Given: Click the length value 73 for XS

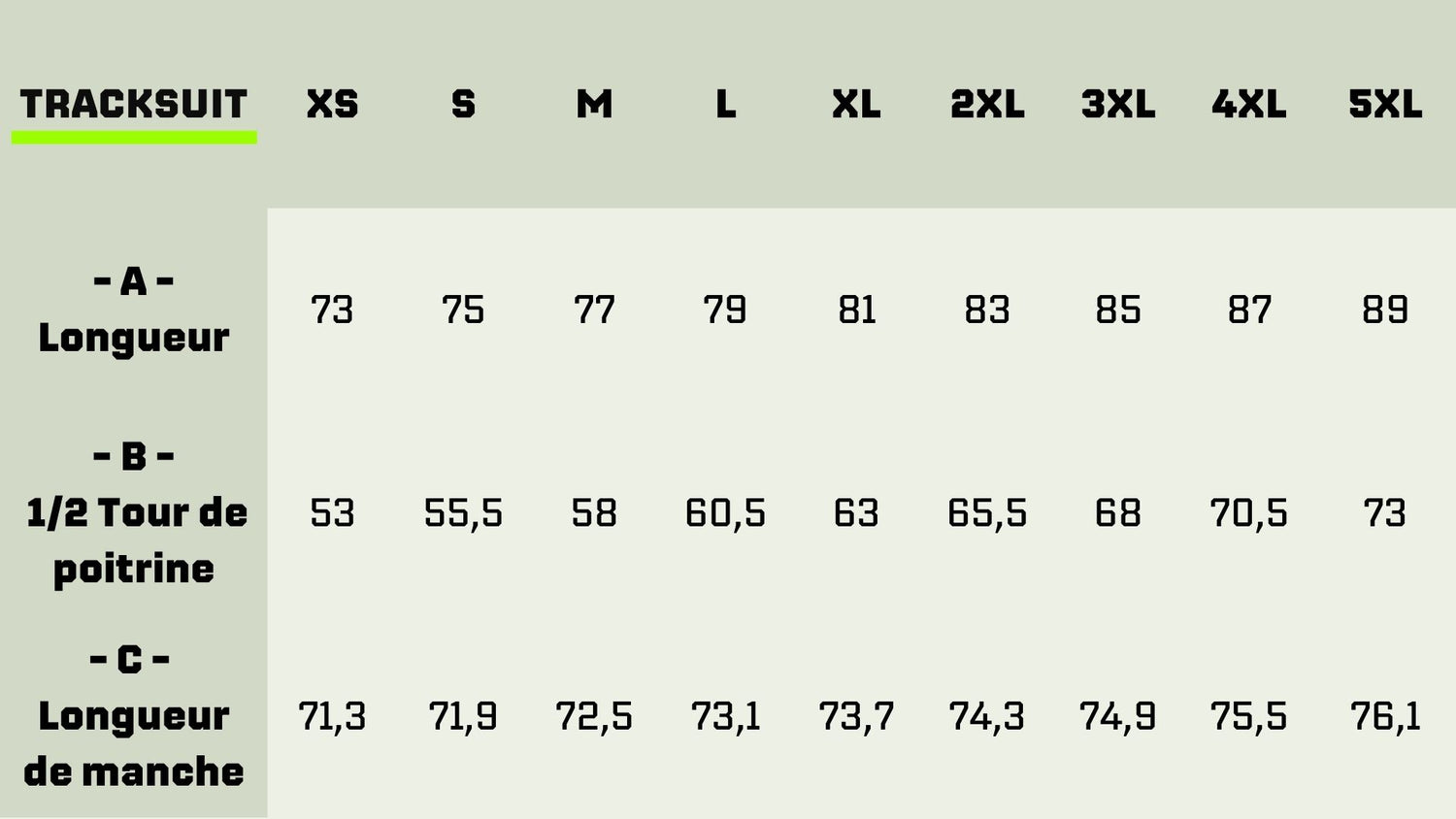Looking at the screenshot, I should (332, 311).
